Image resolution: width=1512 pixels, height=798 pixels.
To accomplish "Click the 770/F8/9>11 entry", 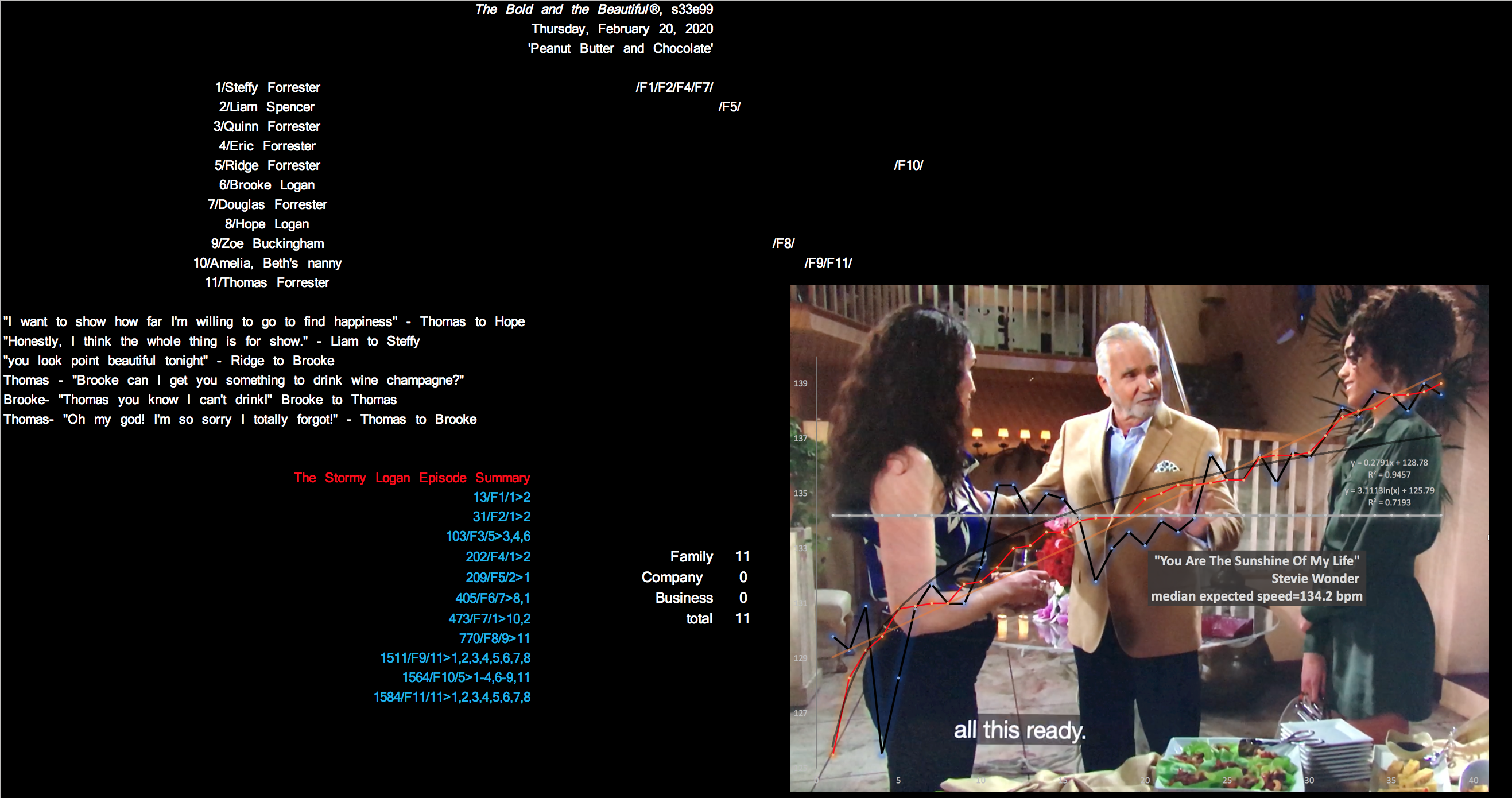I will coord(494,638).
